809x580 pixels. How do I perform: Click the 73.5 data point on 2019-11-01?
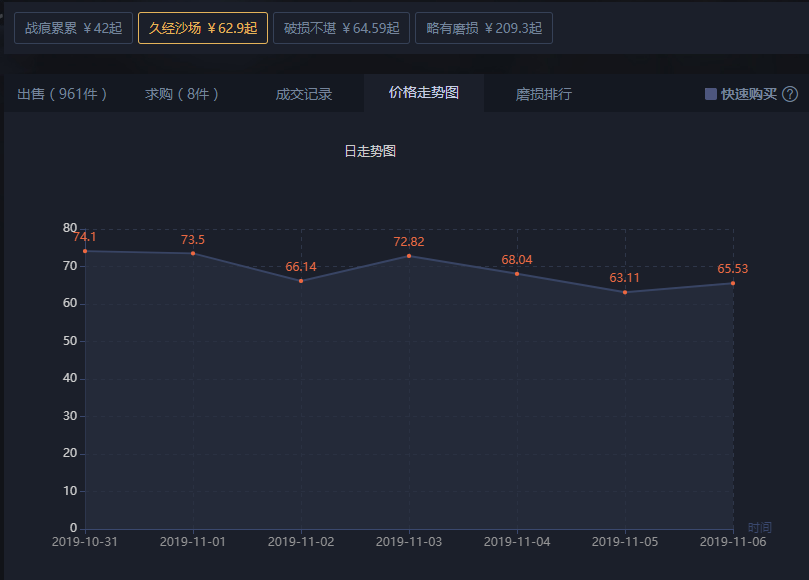click(x=193, y=253)
